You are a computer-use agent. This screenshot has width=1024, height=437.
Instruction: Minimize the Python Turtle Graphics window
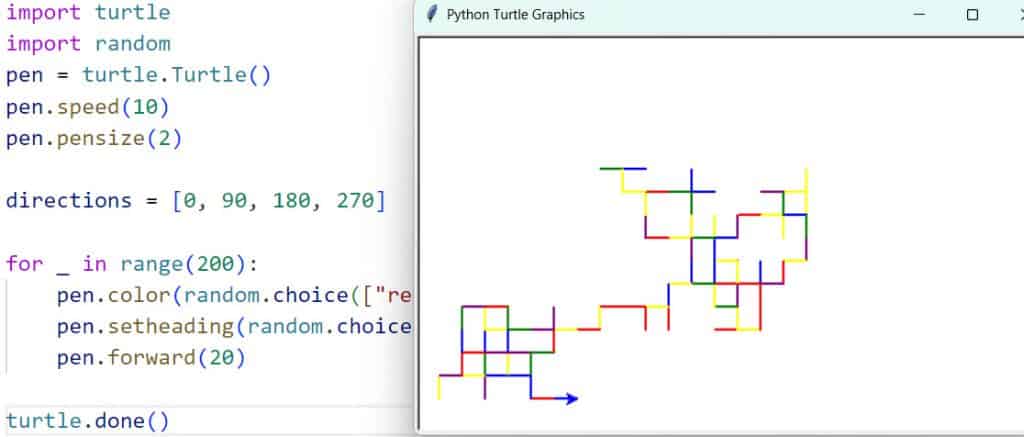[x=918, y=15]
